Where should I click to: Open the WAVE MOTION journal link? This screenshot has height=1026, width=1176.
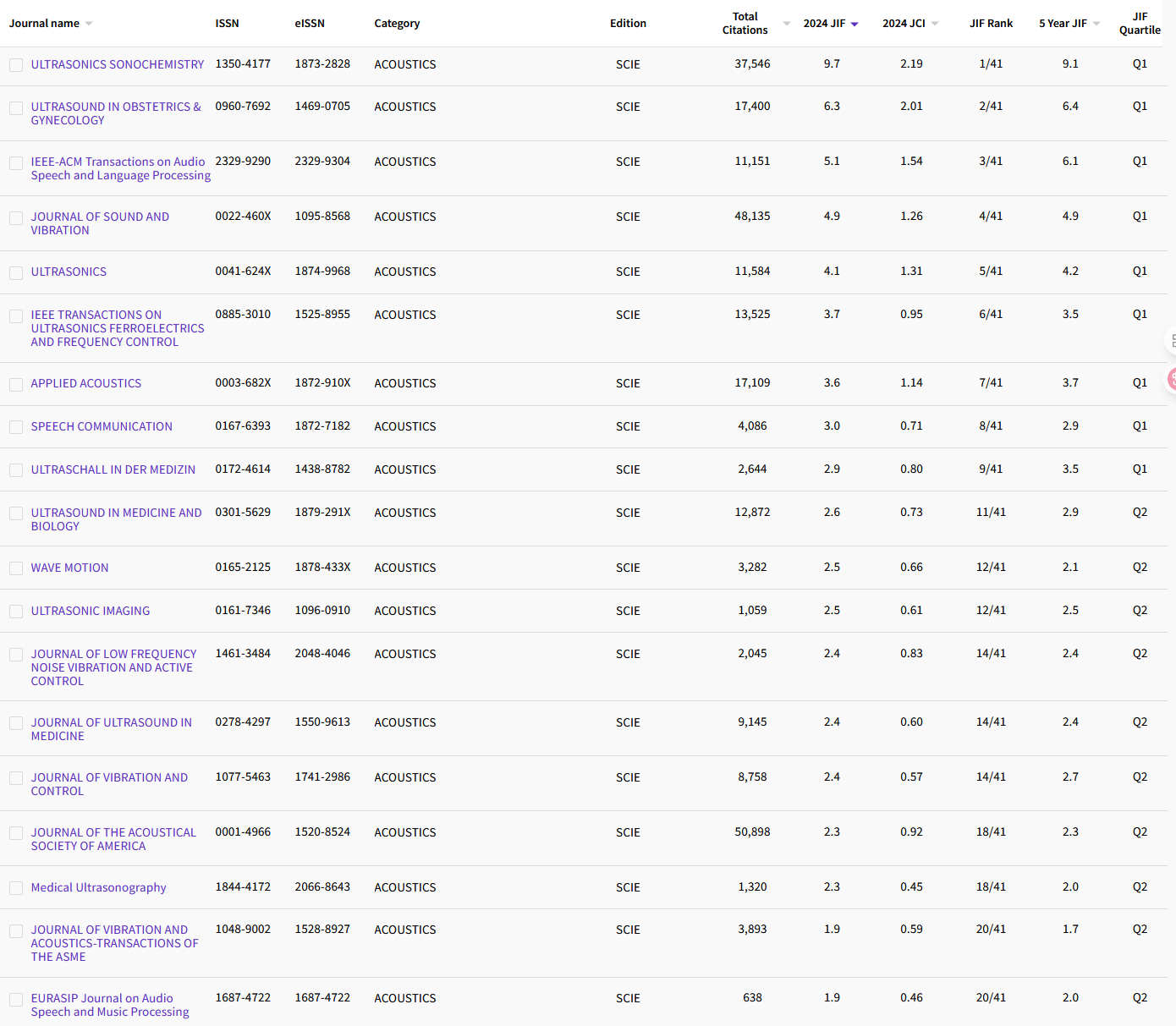coord(69,568)
